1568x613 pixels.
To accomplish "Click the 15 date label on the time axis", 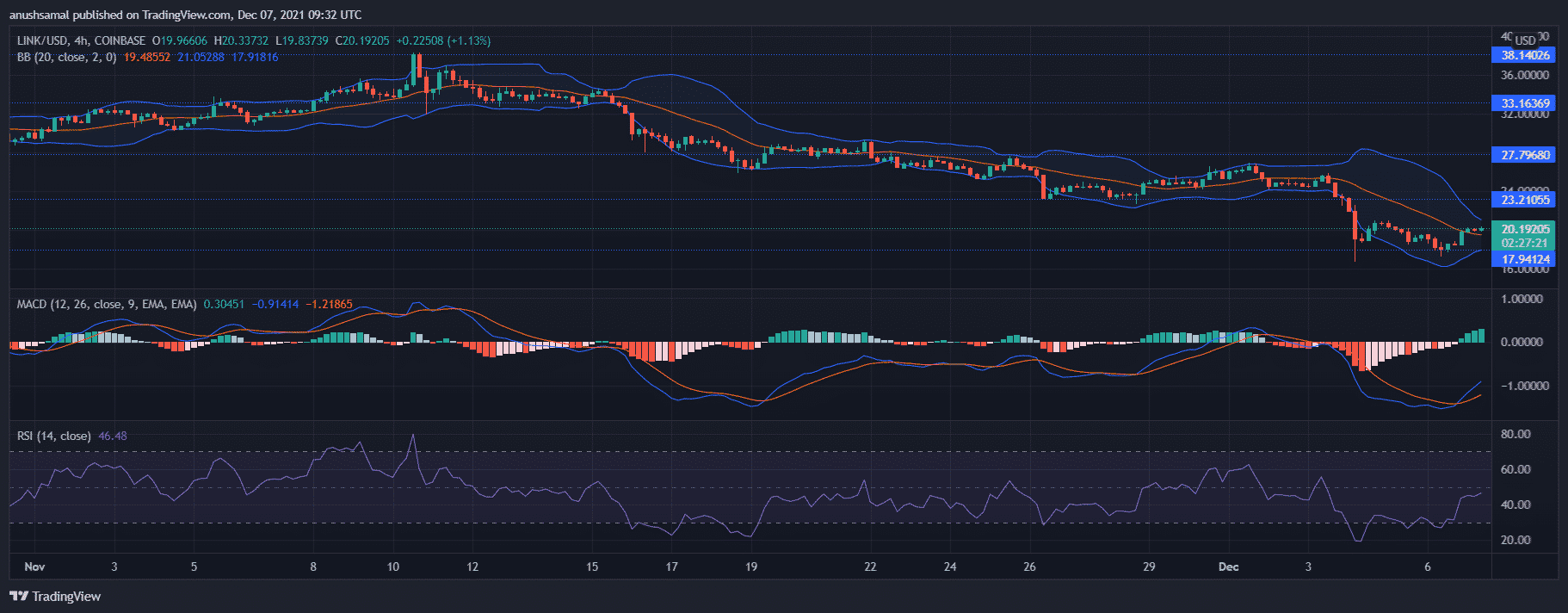I will [592, 567].
